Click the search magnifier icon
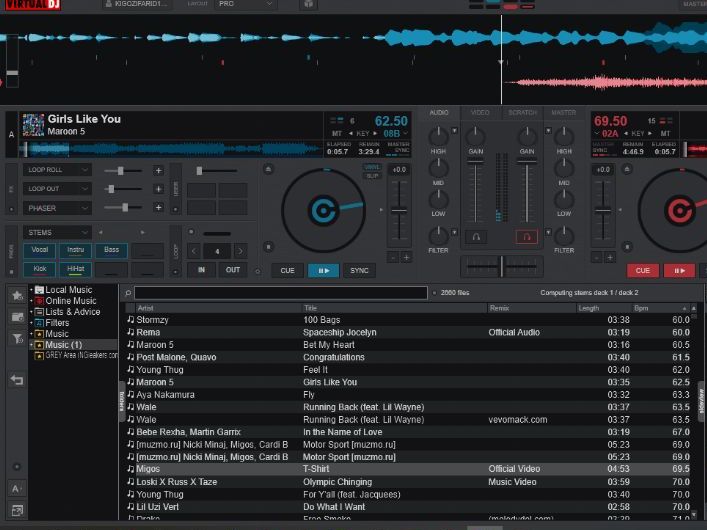The height and width of the screenshot is (530, 707). (x=128, y=293)
